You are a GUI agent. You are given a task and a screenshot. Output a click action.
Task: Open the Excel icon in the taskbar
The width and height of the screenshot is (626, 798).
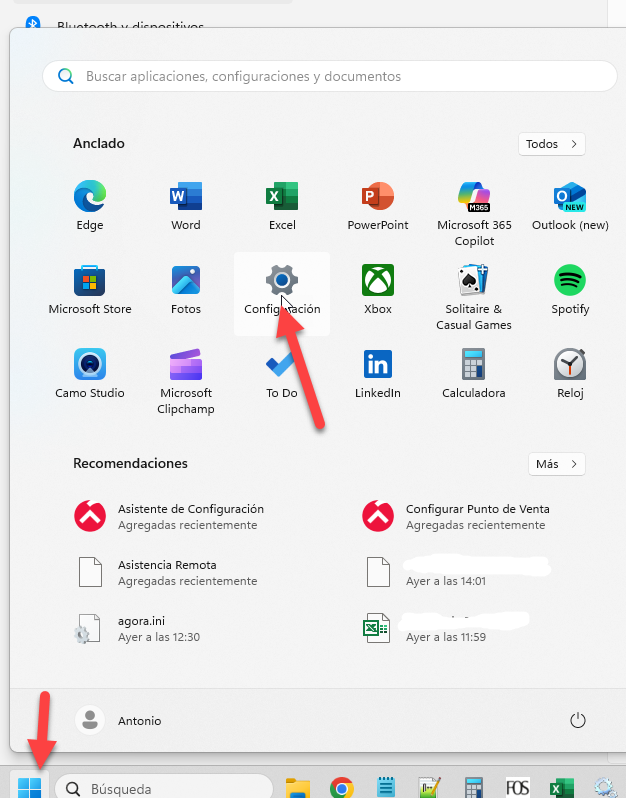pos(561,788)
